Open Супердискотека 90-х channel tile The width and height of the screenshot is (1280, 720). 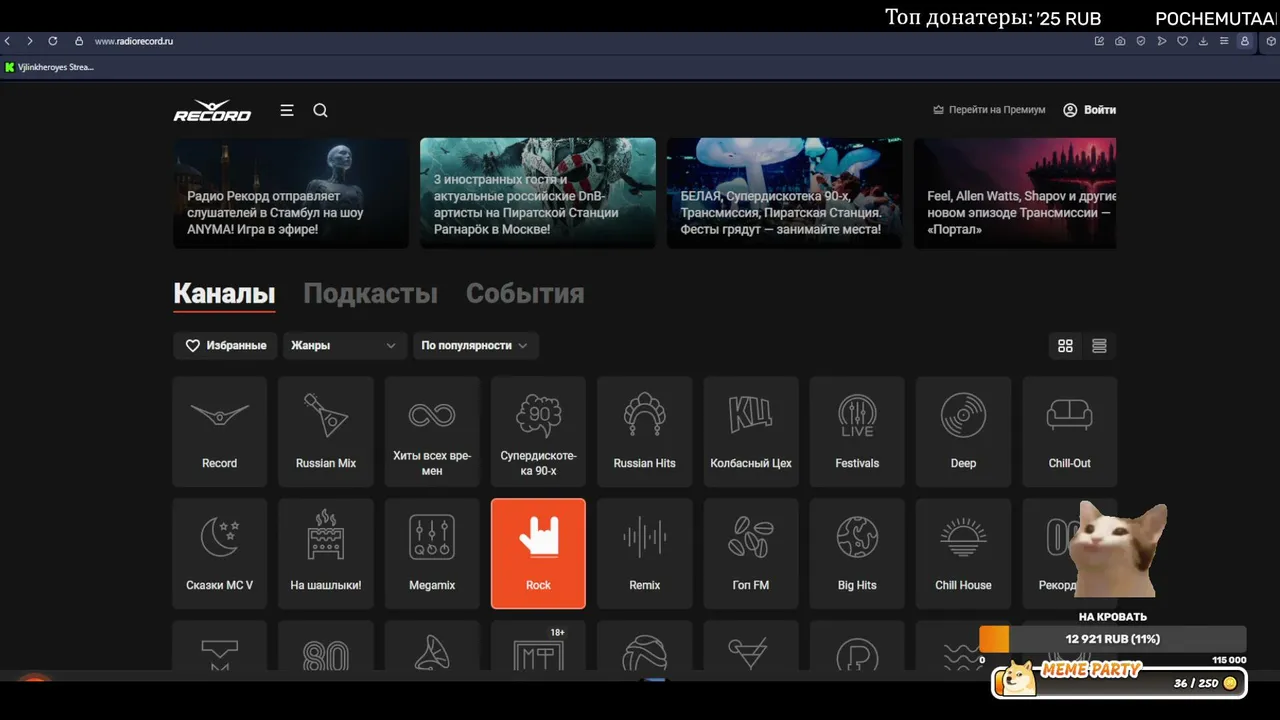click(538, 431)
